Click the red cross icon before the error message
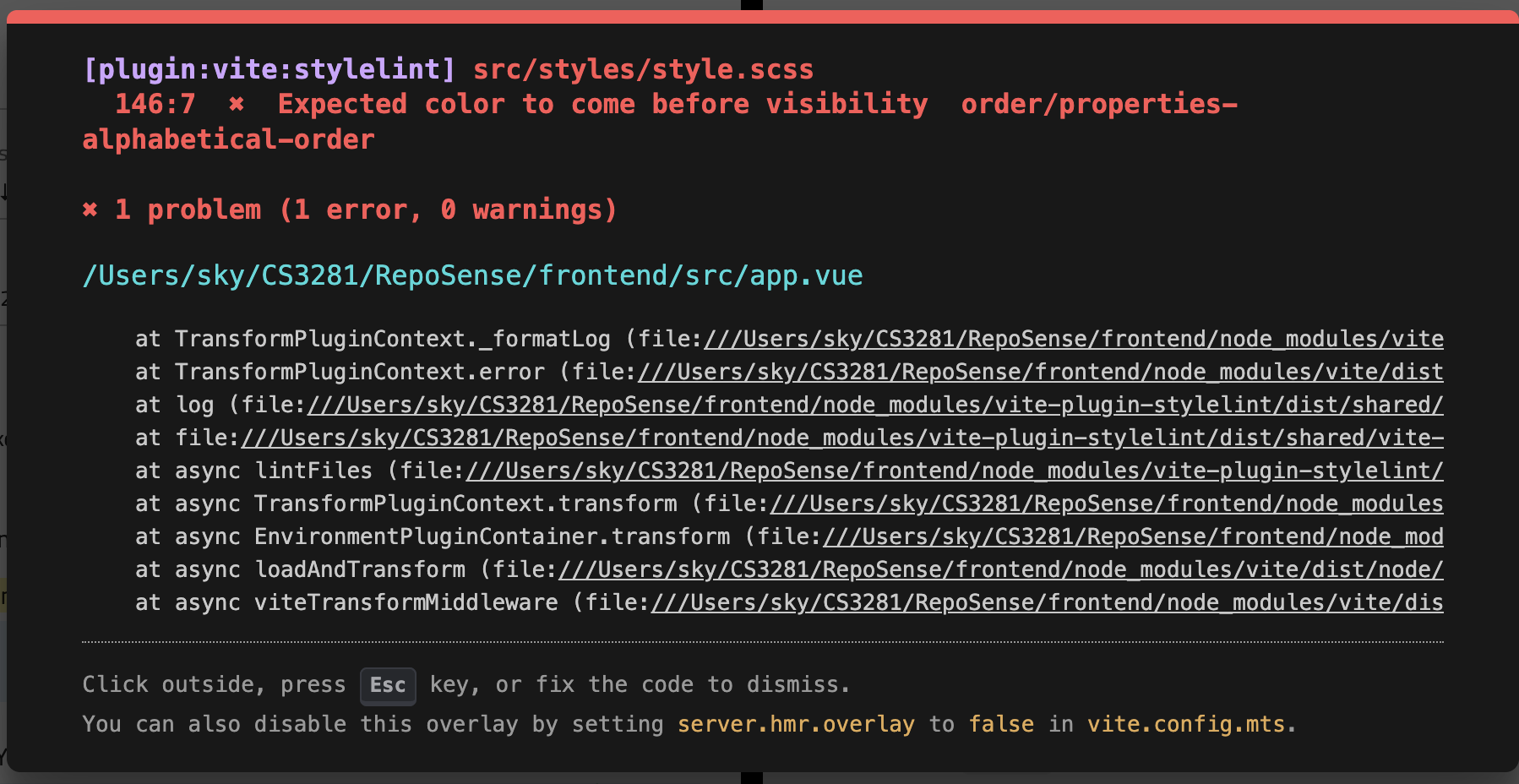 (237, 104)
